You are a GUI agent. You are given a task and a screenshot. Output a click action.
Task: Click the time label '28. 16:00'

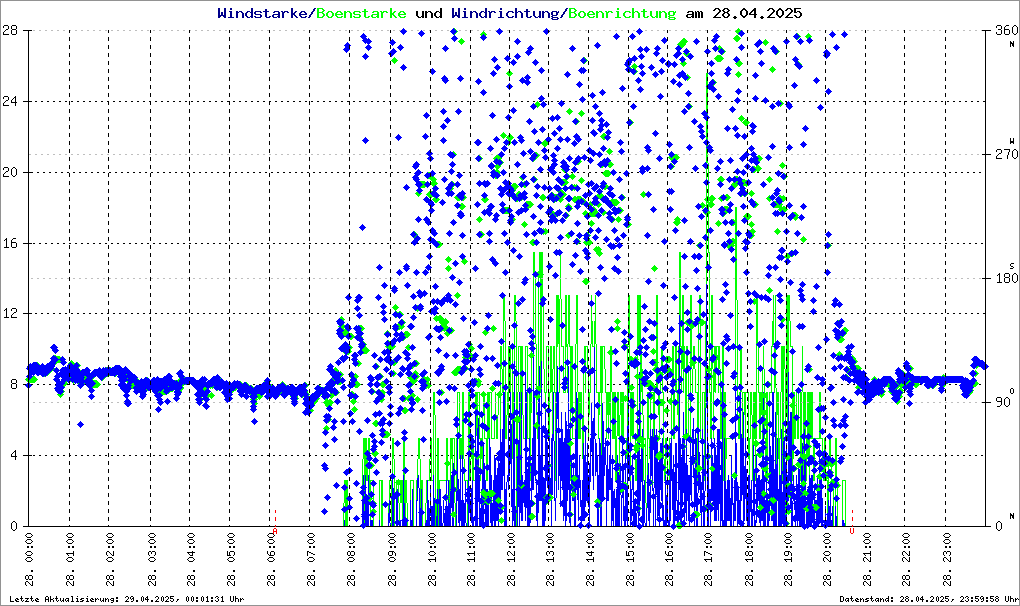pos(669,559)
